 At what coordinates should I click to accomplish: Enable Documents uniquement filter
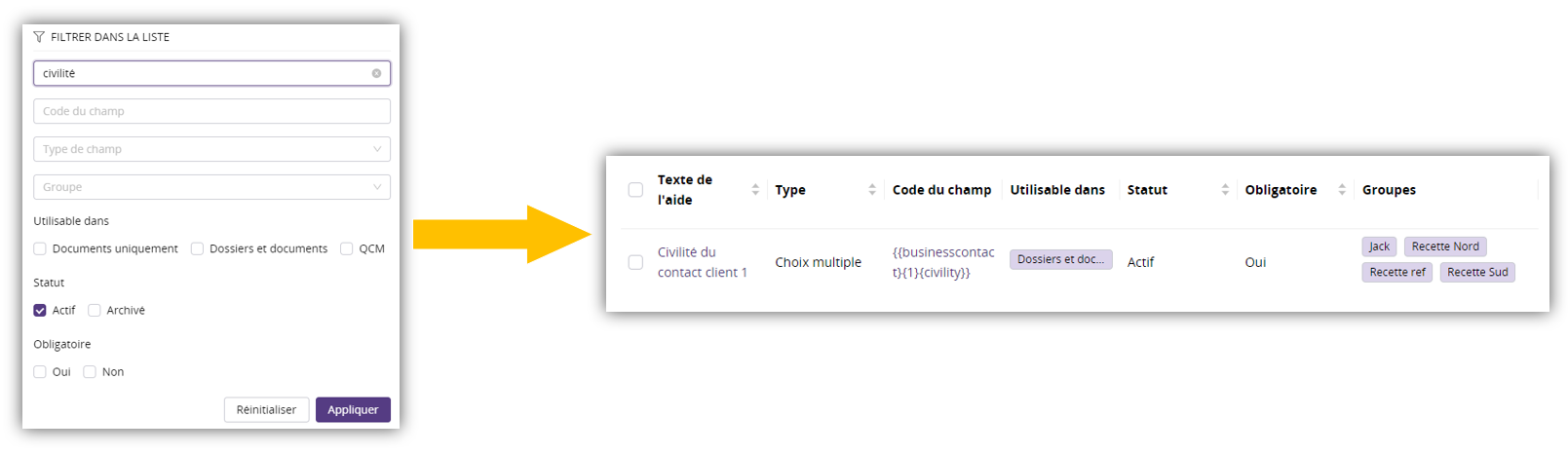40,249
